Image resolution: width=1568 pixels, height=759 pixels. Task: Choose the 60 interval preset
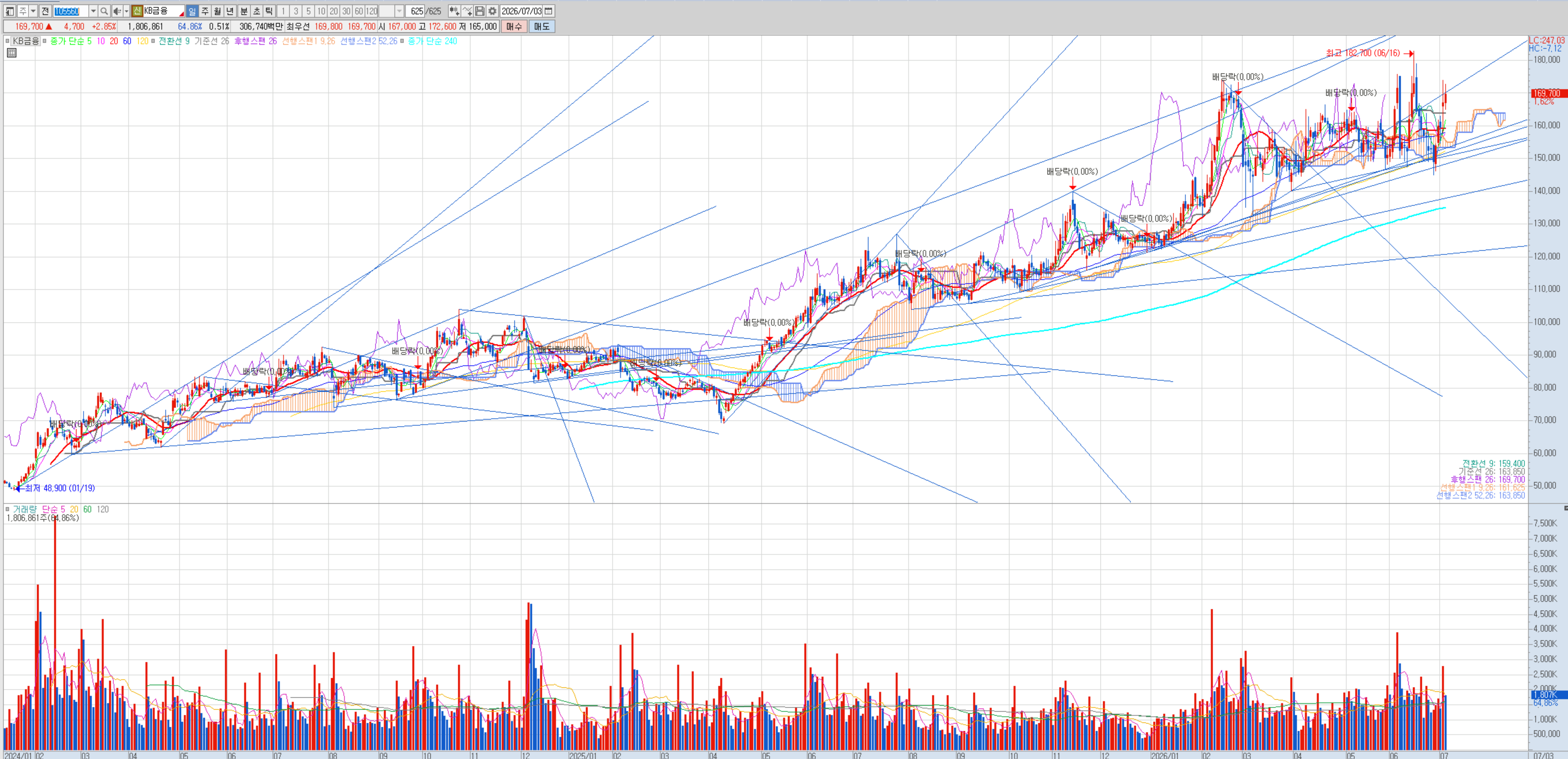click(x=359, y=11)
